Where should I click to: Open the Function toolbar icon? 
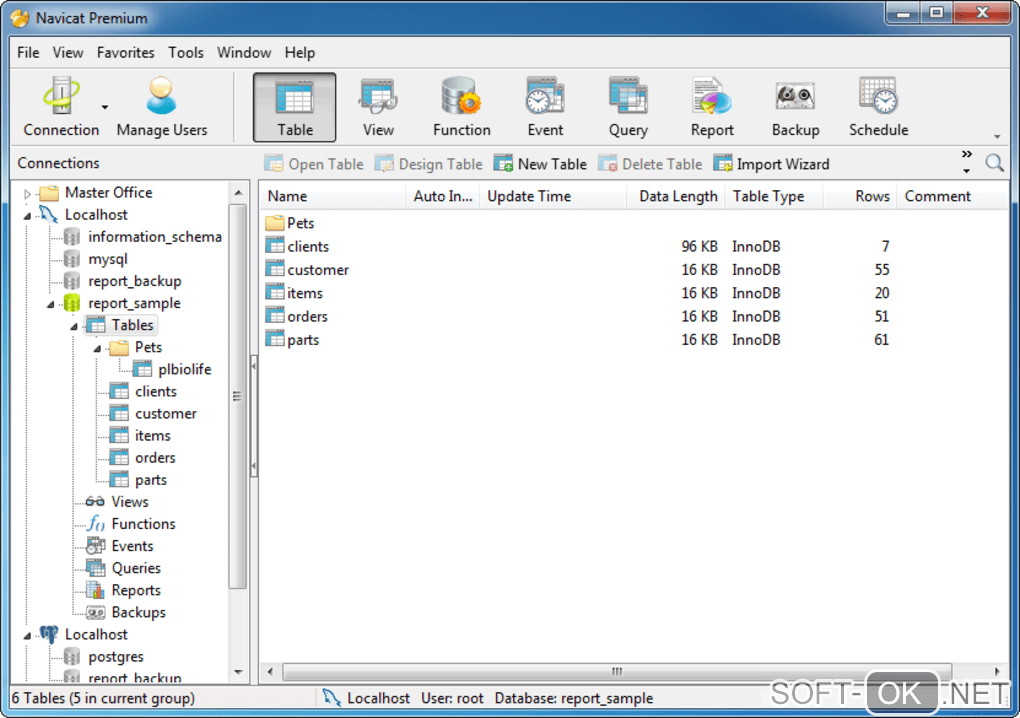[x=461, y=107]
